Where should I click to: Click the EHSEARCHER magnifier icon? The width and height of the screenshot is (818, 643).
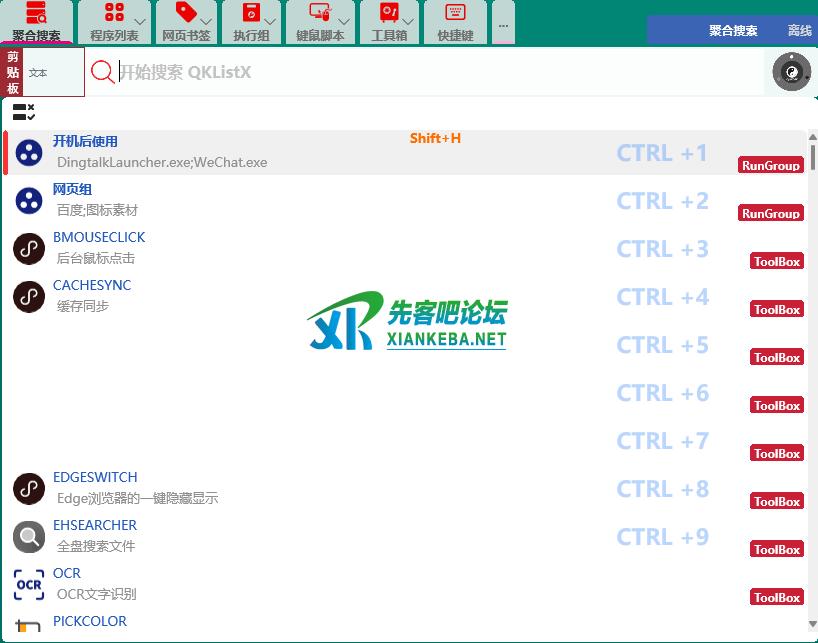(x=29, y=537)
